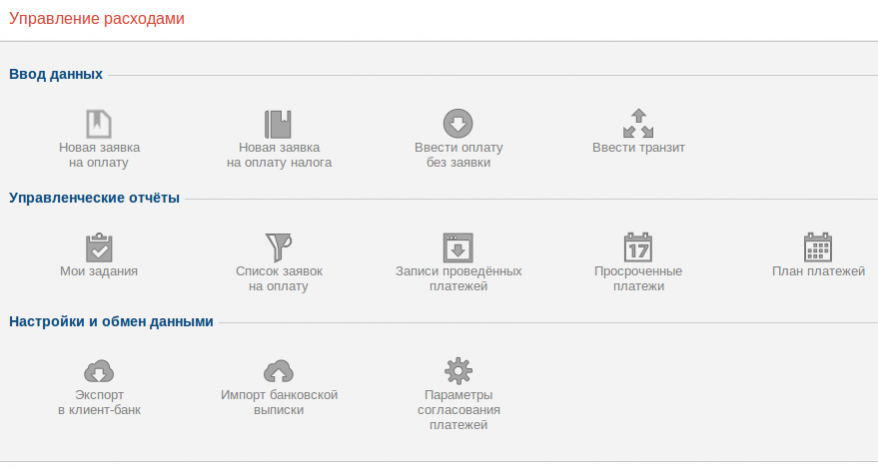The height and width of the screenshot is (469, 878).
Task: Open the payment plan calendar grid icon
Action: [818, 247]
